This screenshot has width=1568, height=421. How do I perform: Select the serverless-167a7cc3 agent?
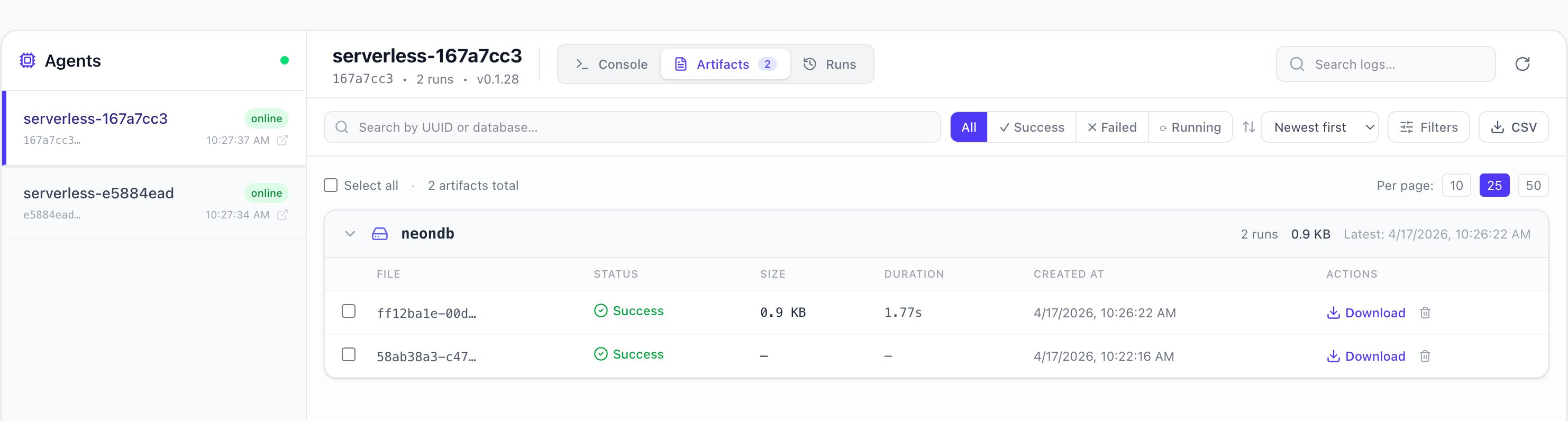click(x=154, y=129)
